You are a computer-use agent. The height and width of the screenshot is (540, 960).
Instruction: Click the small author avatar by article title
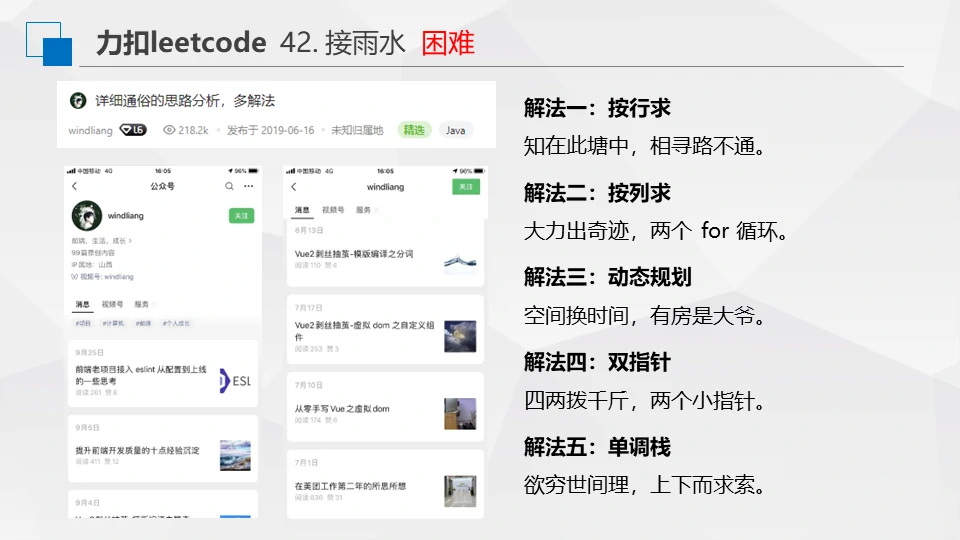coord(77,101)
